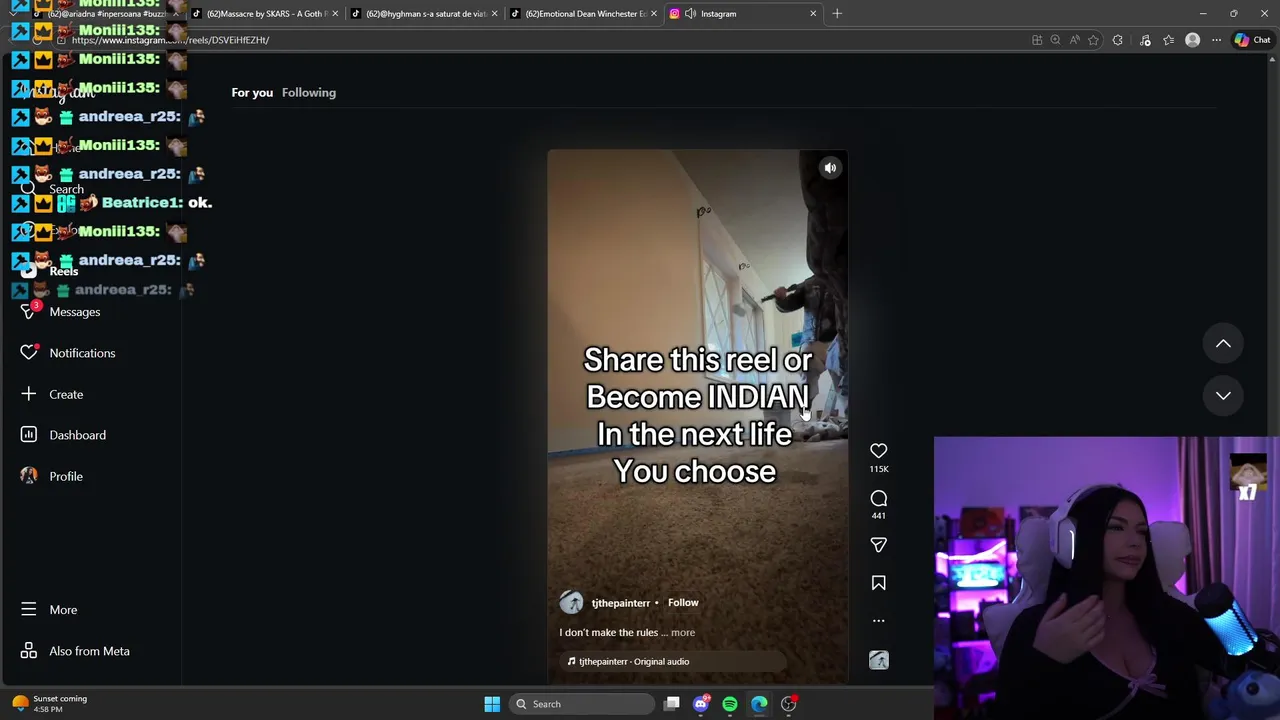The height and width of the screenshot is (720, 1280).
Task: Click the address bar URL field
Action: 540,40
